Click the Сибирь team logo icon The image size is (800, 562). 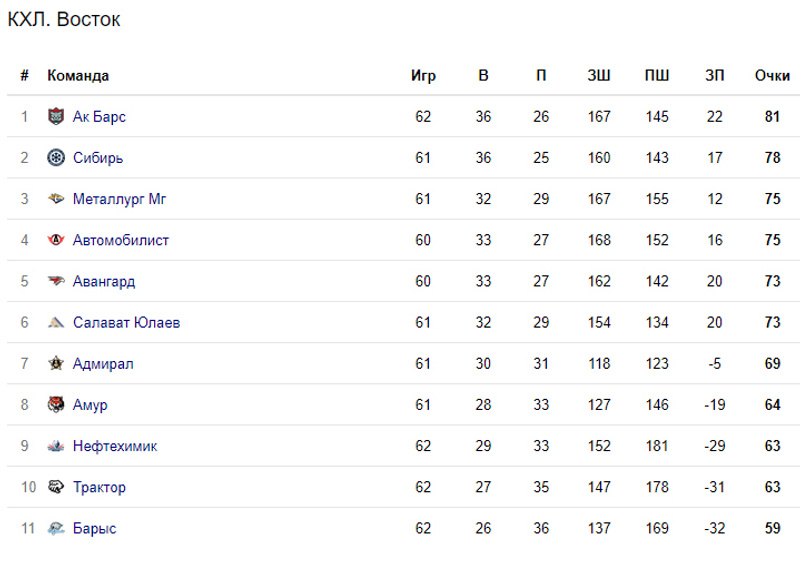point(56,158)
